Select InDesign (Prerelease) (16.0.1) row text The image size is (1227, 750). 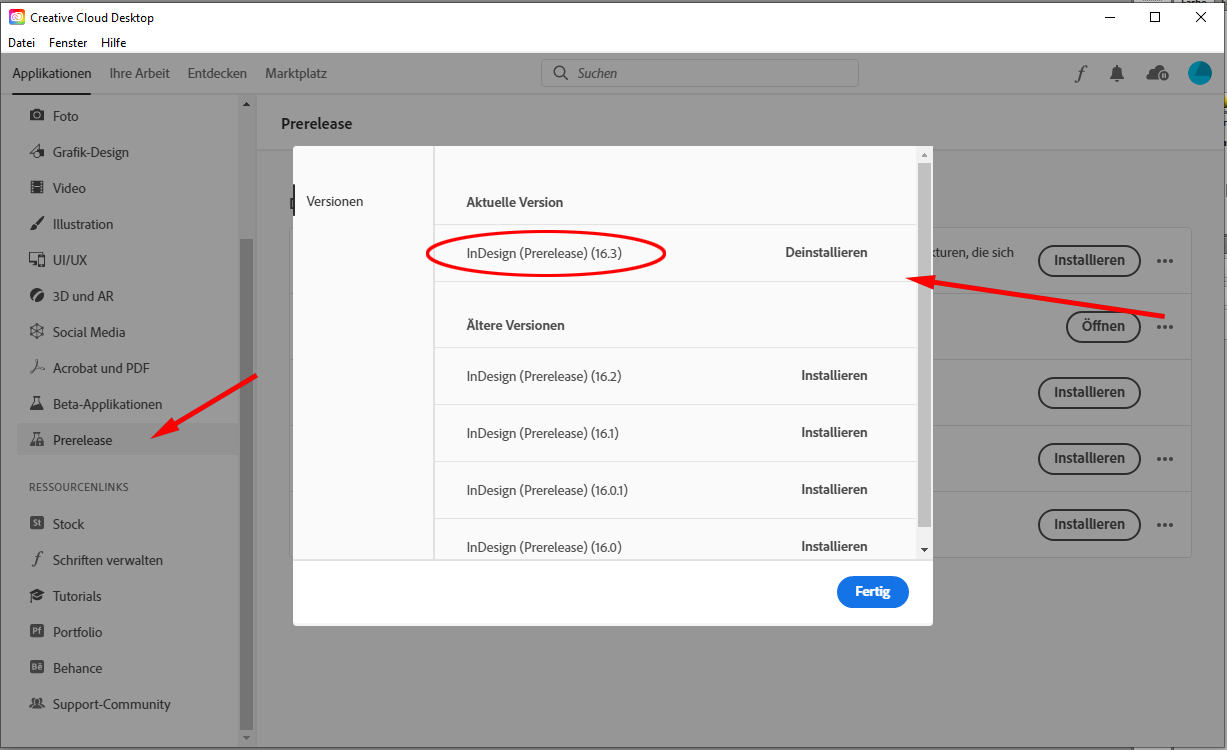pyautogui.click(x=547, y=490)
